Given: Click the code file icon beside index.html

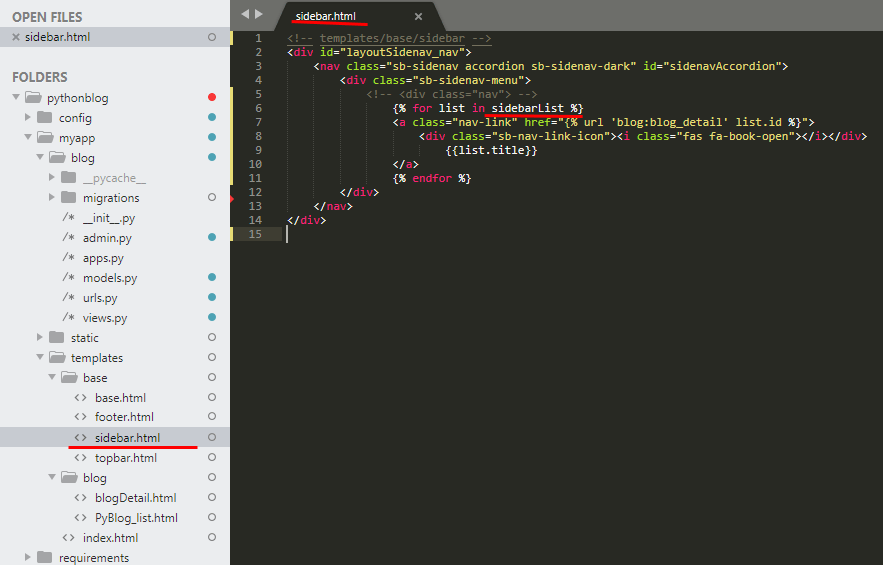Looking at the screenshot, I should tap(69, 537).
